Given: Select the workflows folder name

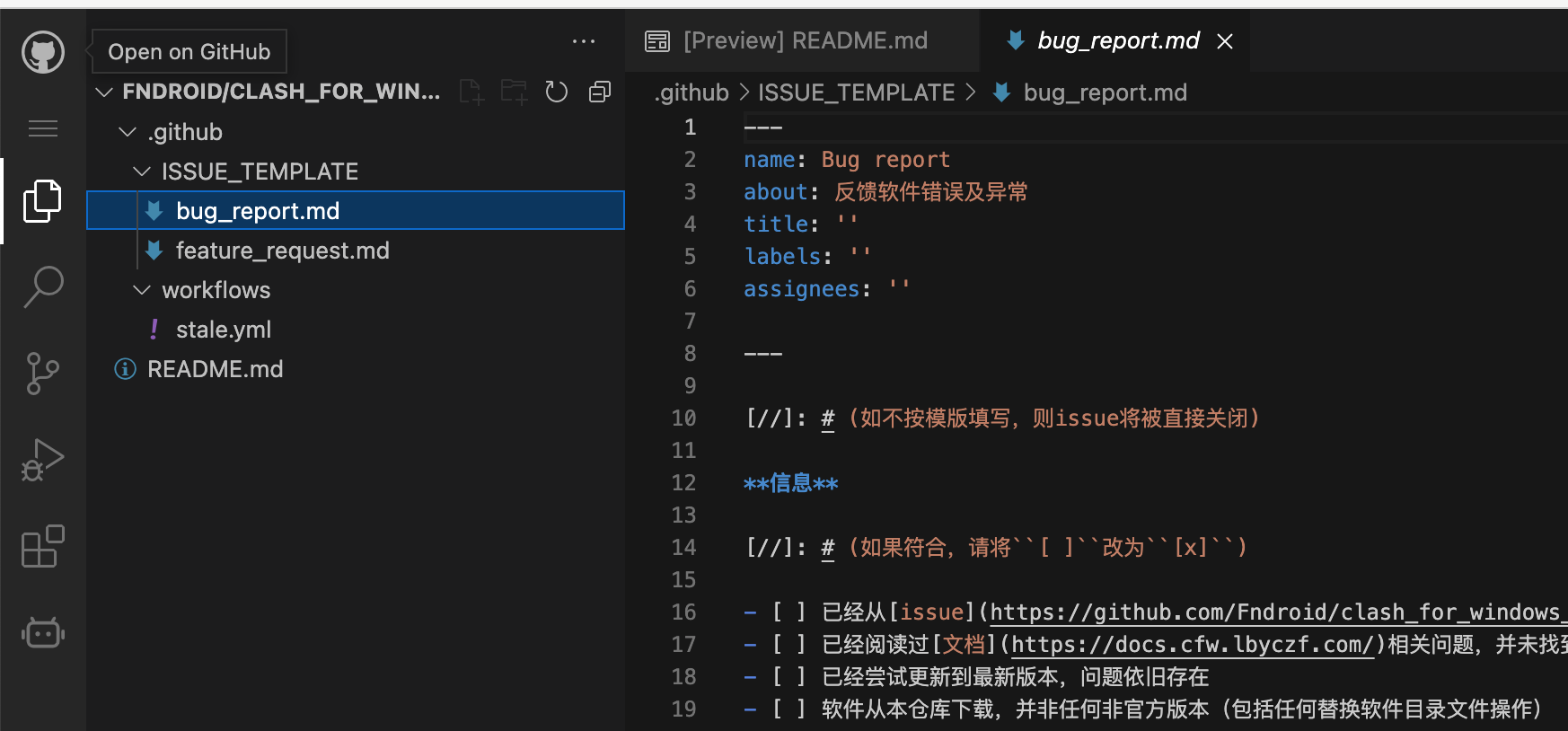Looking at the screenshot, I should tap(216, 290).
